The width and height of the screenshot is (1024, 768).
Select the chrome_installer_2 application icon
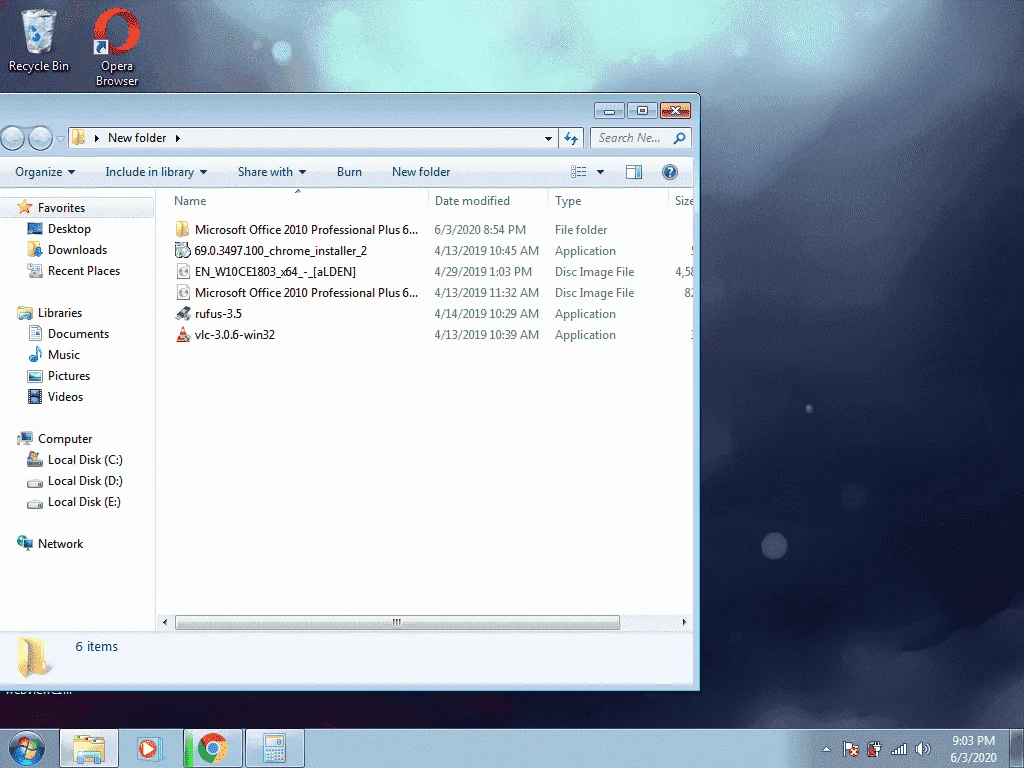[x=182, y=250]
